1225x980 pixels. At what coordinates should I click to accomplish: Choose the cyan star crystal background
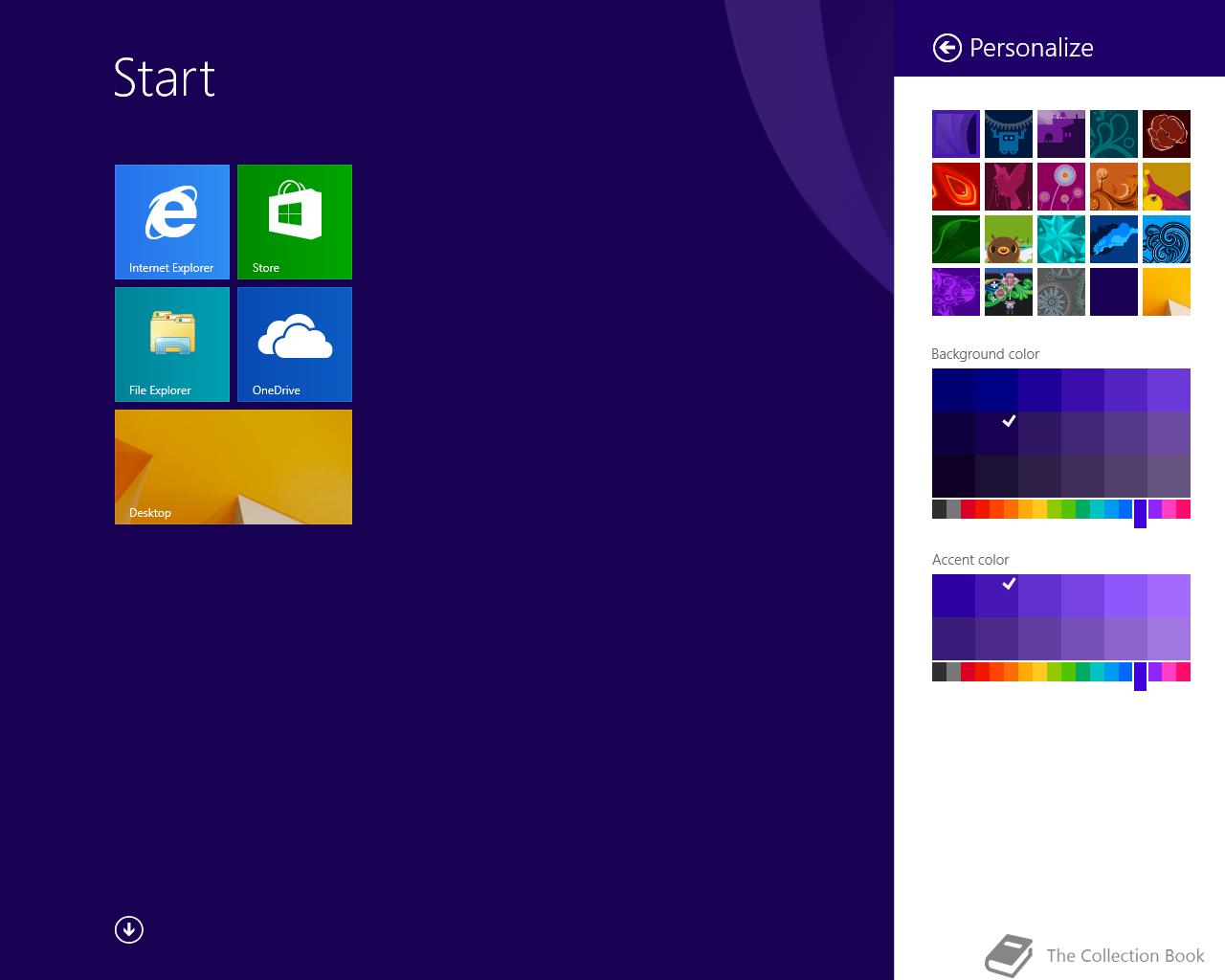[x=1061, y=239]
